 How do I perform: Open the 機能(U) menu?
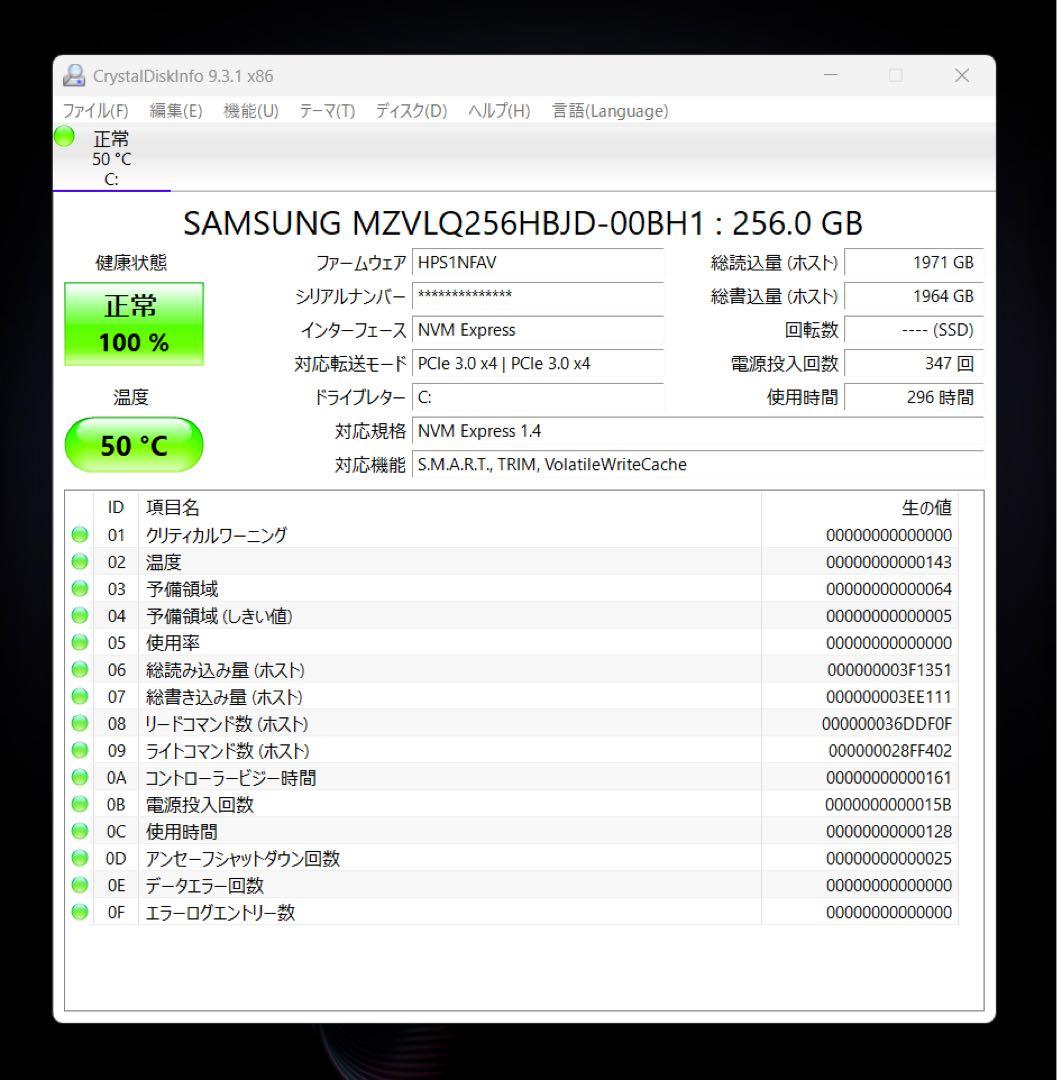[x=248, y=111]
